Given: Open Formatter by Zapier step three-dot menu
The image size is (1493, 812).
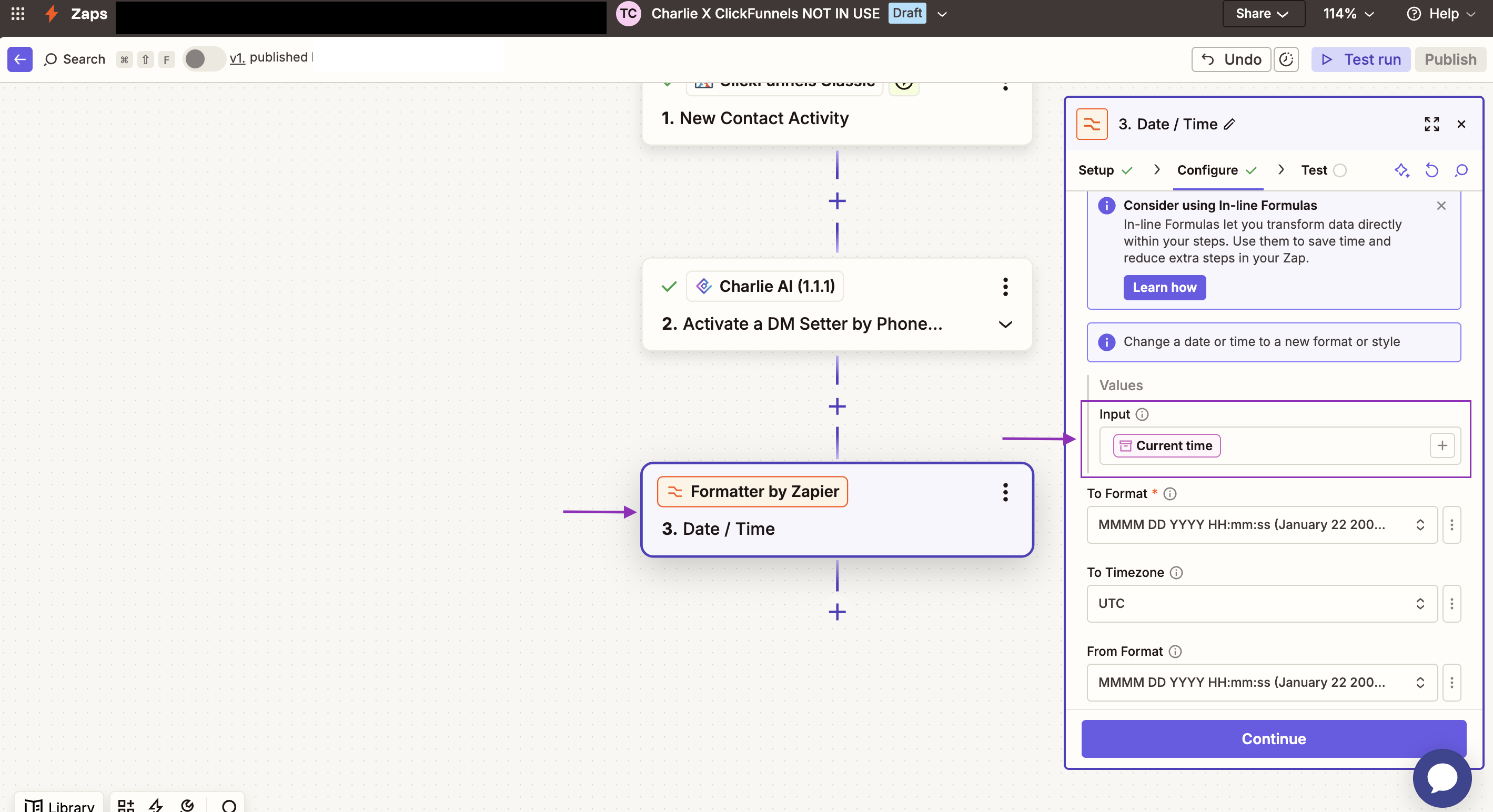Looking at the screenshot, I should (1005, 492).
